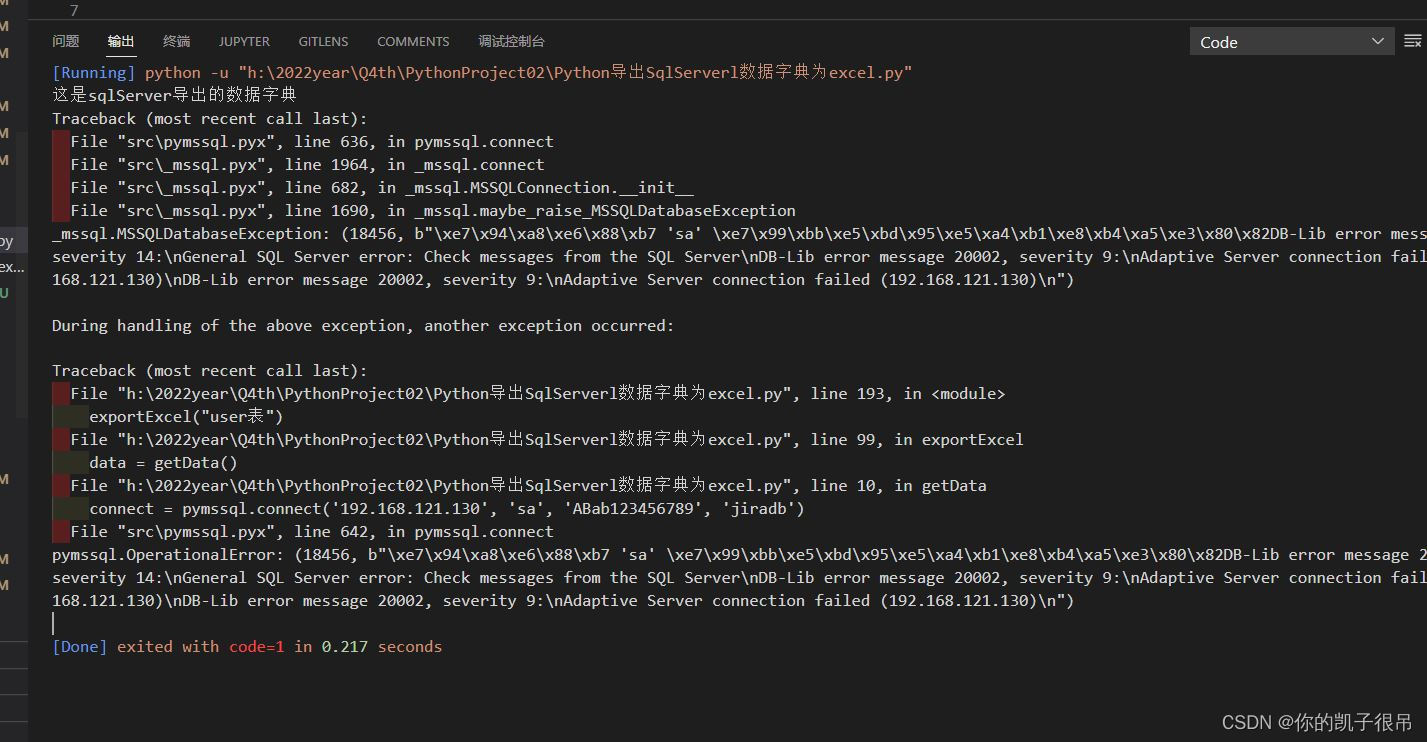Click the line with 'maybe_raise_MSSQLDatabaseException'

[x=433, y=210]
